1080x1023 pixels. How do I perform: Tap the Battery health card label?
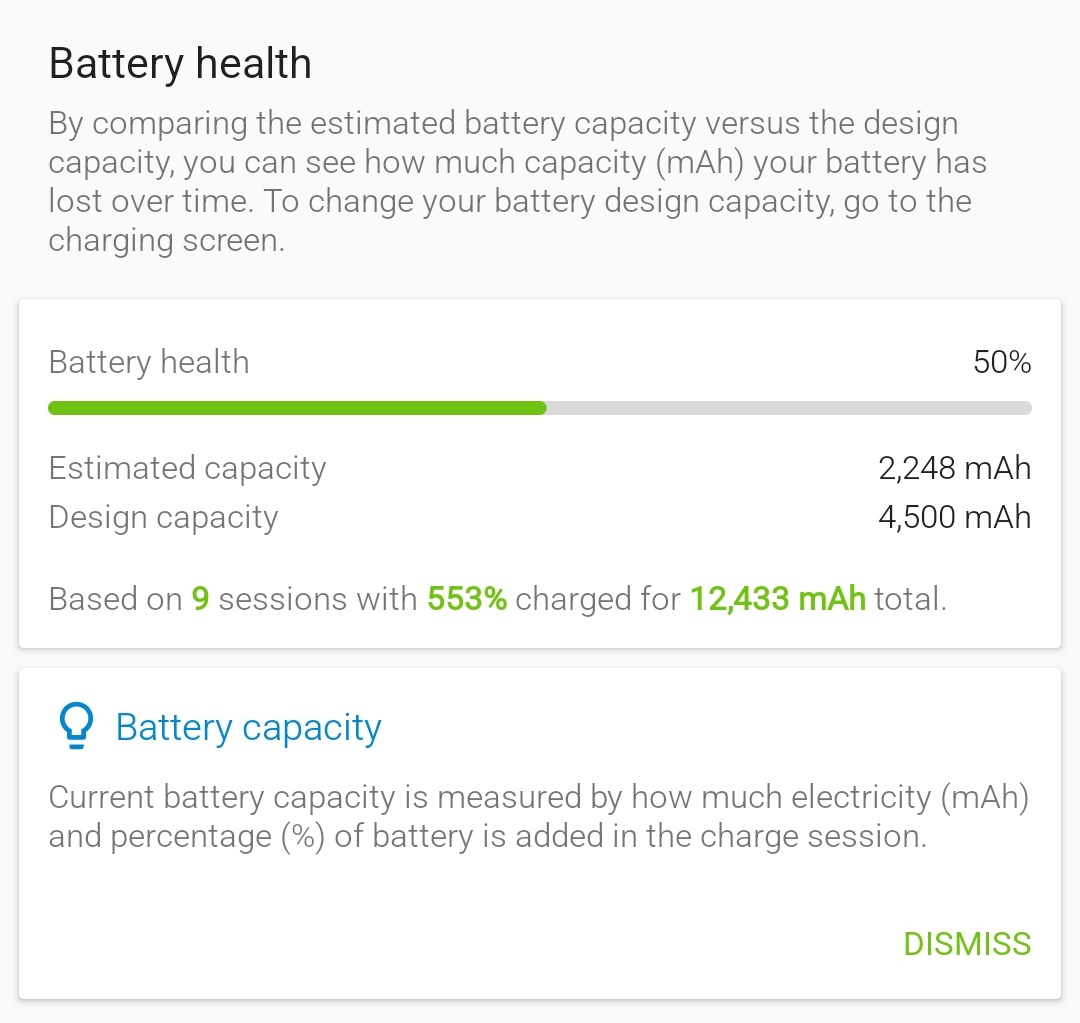point(149,362)
